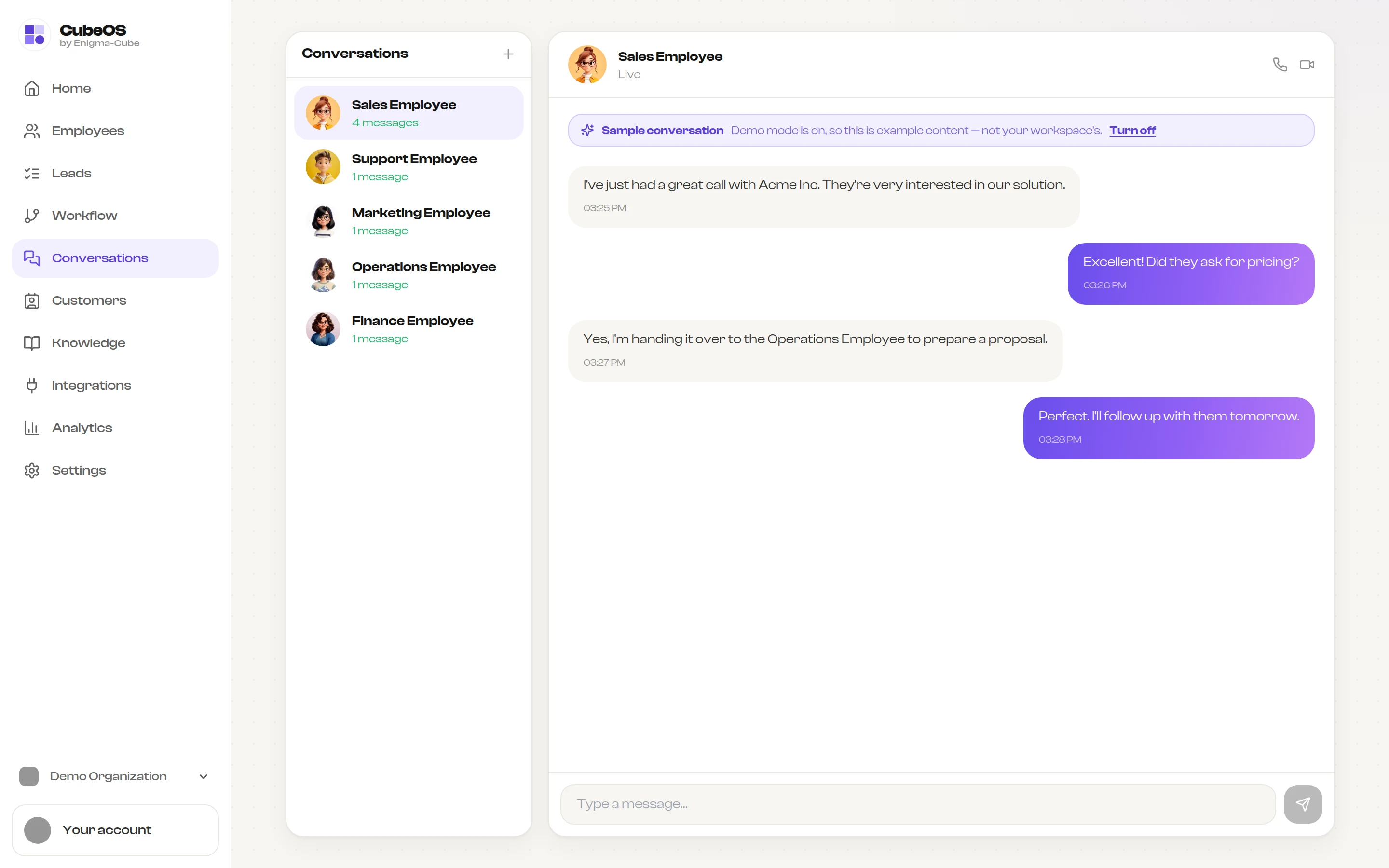Click the Knowledge sidebar label
Viewport: 1389px width, 868px height.
pyautogui.click(x=88, y=343)
